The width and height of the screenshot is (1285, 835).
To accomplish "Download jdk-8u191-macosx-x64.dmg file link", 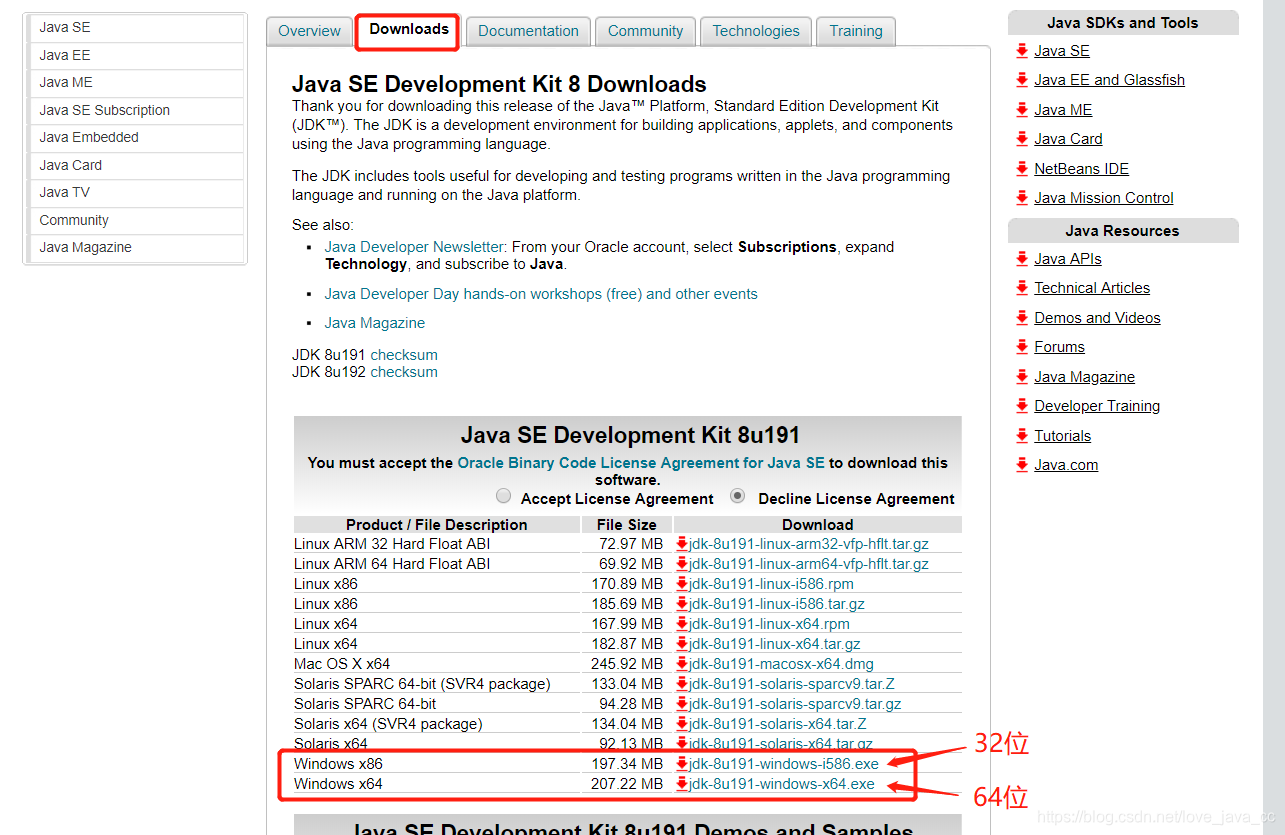I will 781,664.
